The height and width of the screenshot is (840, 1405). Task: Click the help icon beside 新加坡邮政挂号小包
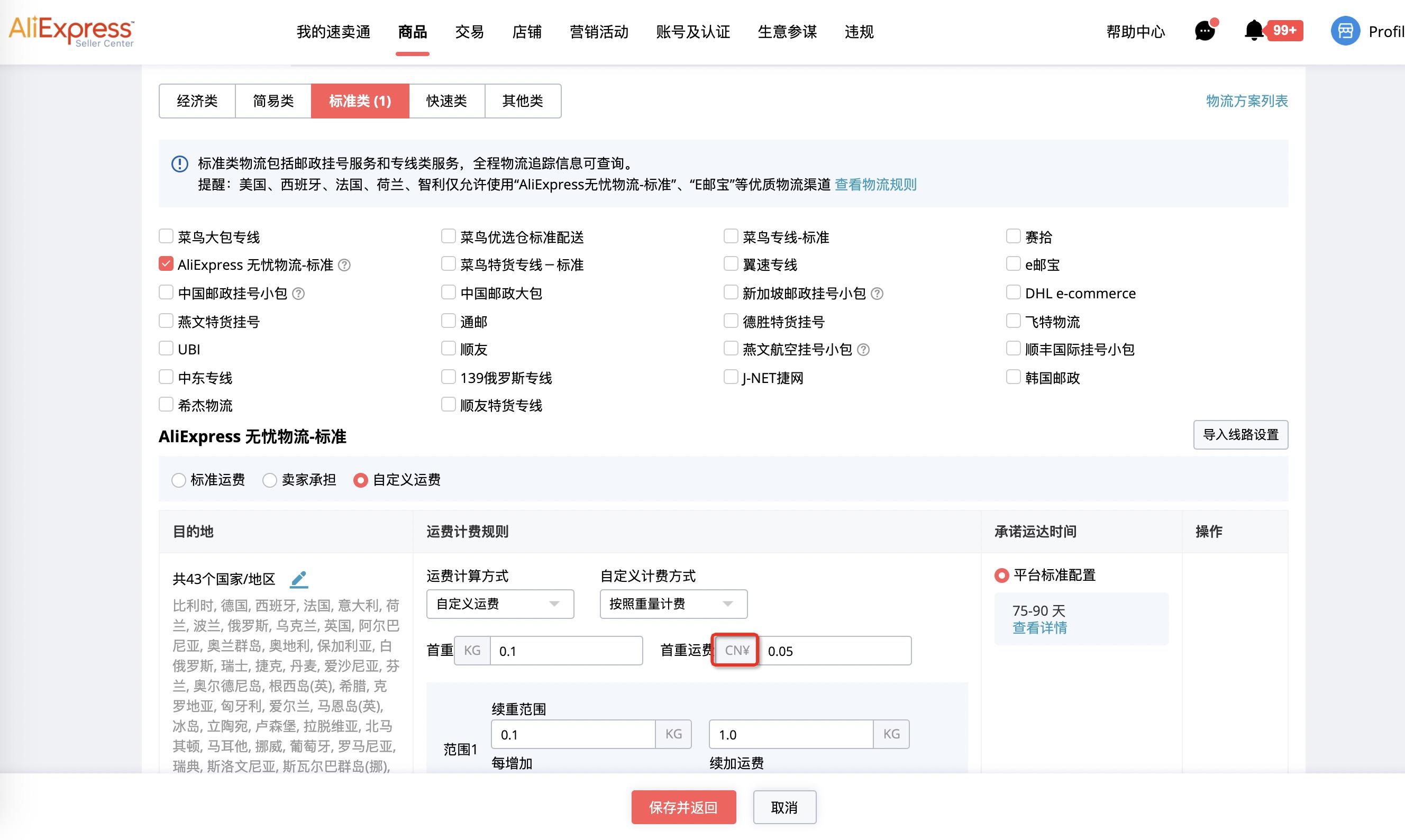click(877, 293)
